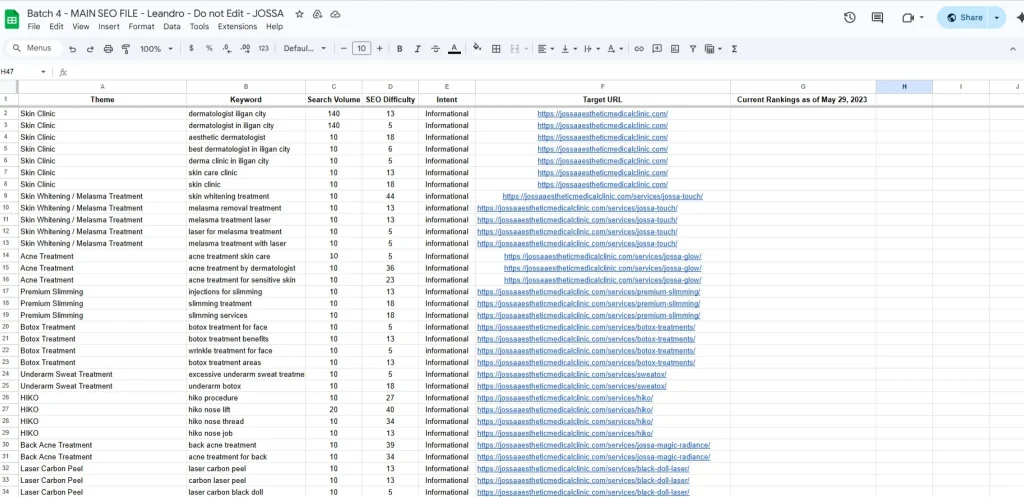Viewport: 1024px width, 497px height.
Task: Open text rotation dropdown
Action: tap(615, 49)
